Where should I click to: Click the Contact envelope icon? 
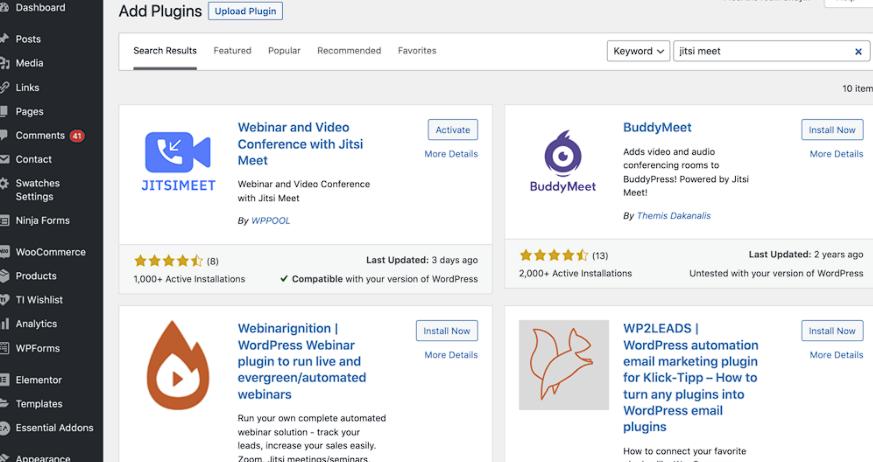click(x=4, y=159)
